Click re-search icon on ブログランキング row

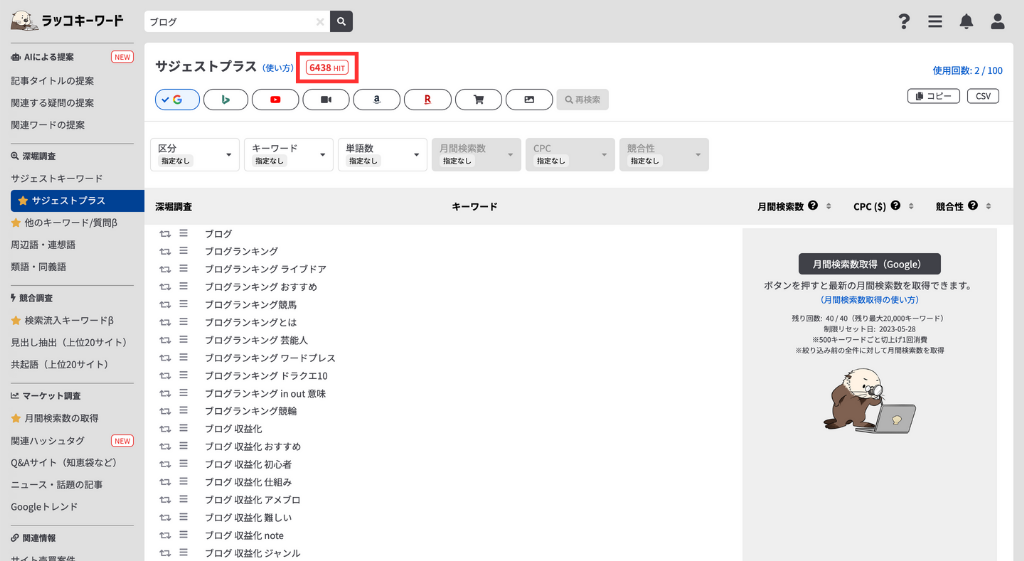(x=165, y=251)
